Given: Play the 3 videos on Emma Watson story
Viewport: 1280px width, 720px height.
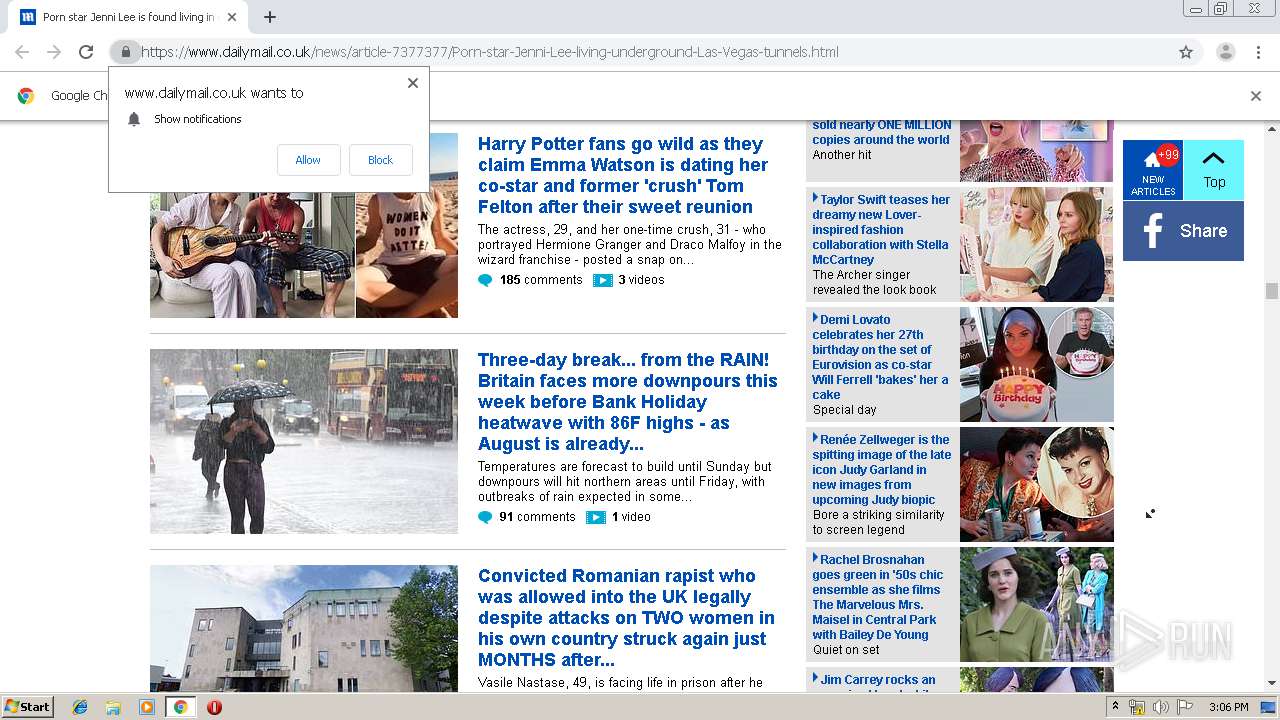Looking at the screenshot, I should tap(629, 280).
